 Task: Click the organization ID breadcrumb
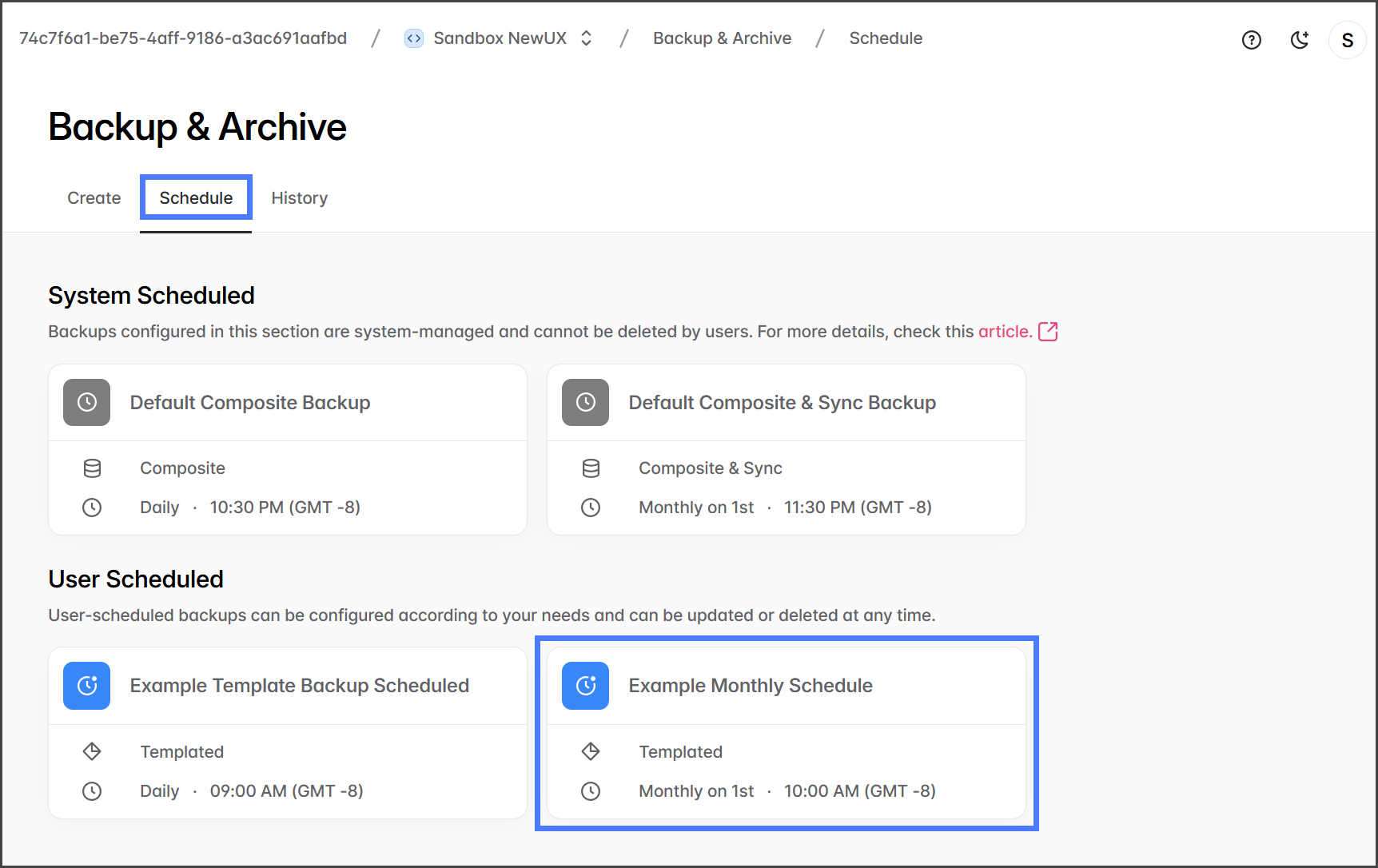[183, 38]
